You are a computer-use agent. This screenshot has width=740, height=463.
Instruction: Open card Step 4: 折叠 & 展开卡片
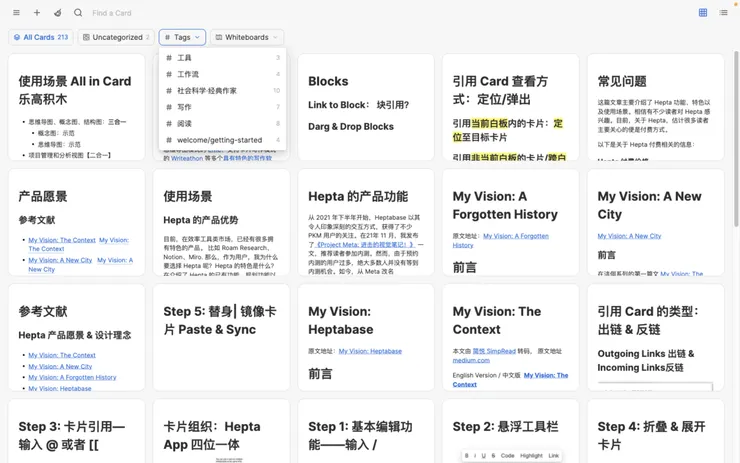656,431
